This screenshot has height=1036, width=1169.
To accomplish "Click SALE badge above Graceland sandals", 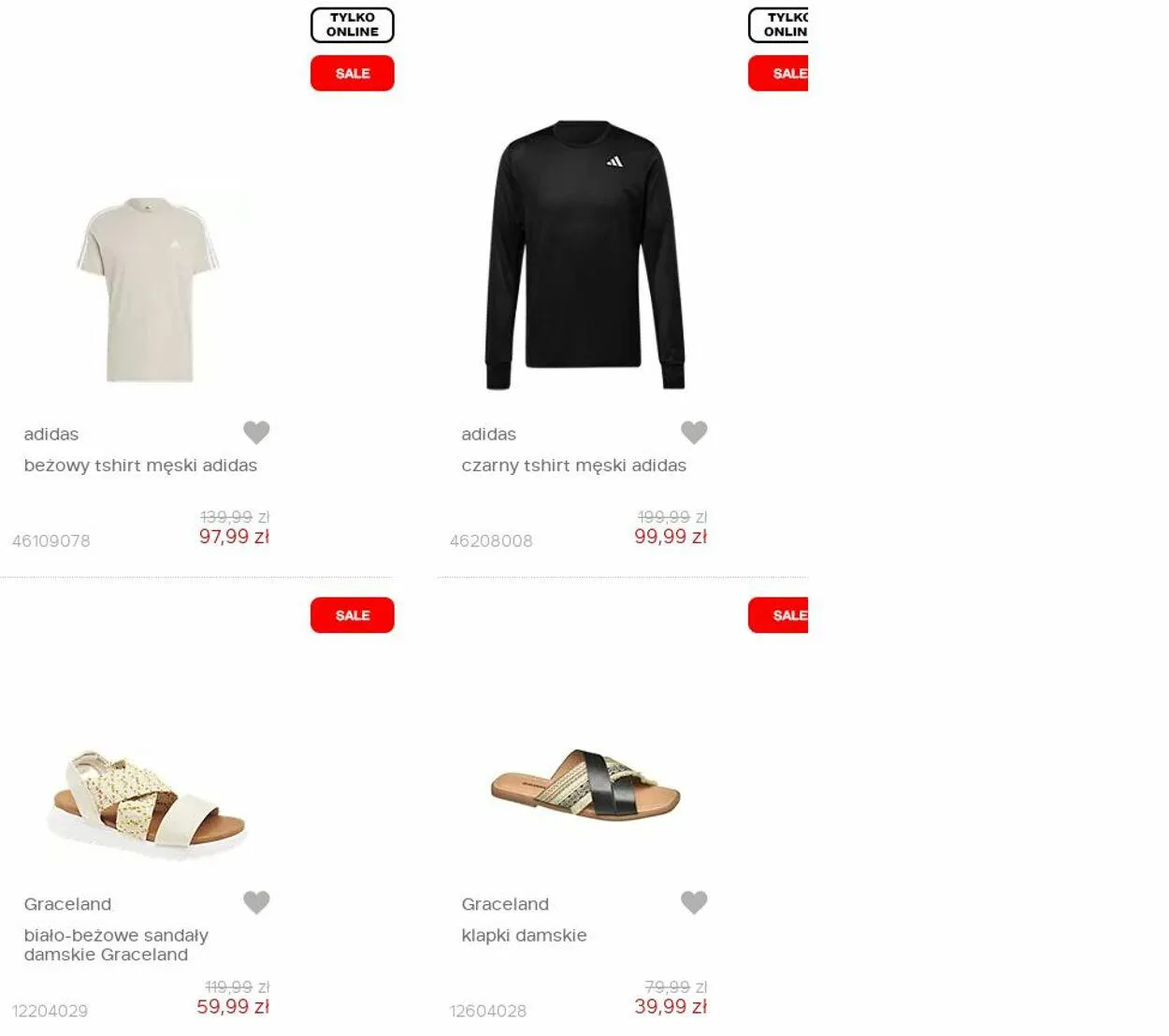I will click(x=353, y=615).
